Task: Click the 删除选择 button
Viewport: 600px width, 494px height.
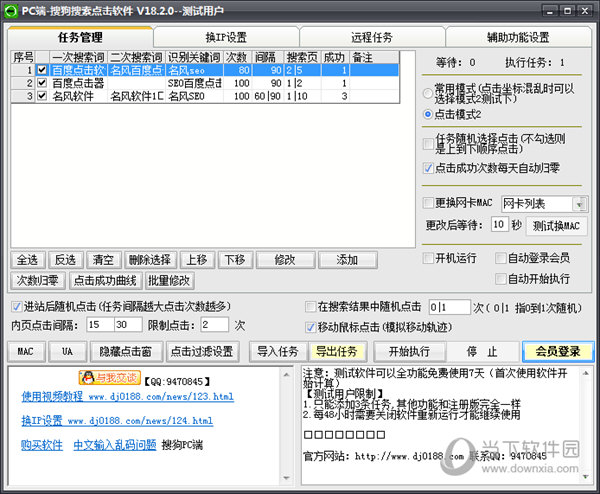Action: coord(150,260)
